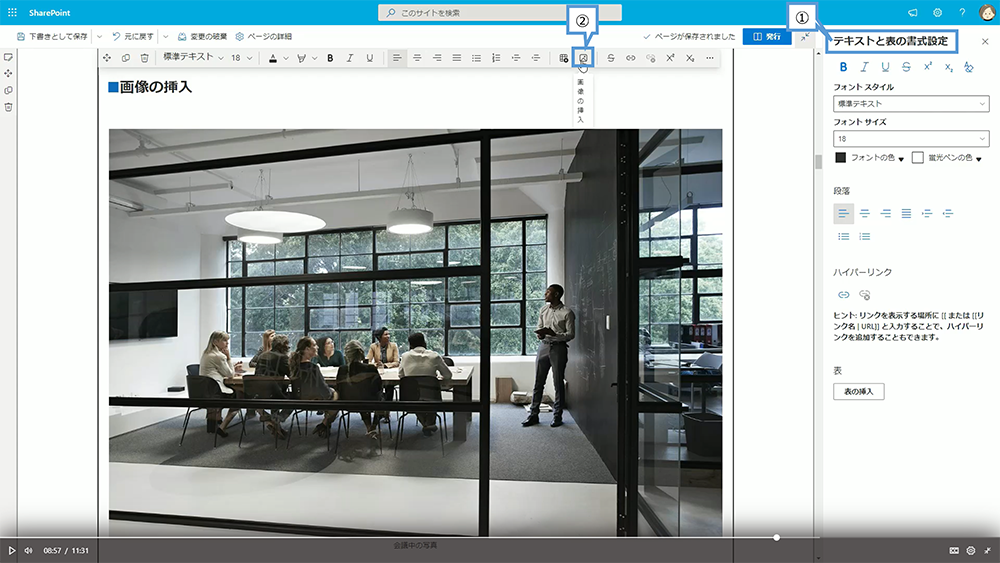1000x563 pixels.
Task: Toggle subscript in editor toolbar
Action: [x=690, y=58]
